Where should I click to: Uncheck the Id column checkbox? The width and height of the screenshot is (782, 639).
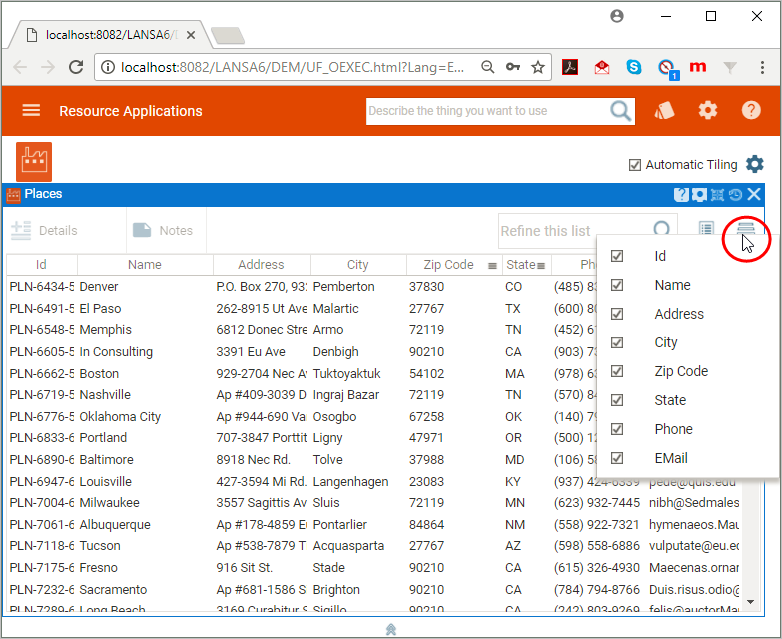pos(617,256)
